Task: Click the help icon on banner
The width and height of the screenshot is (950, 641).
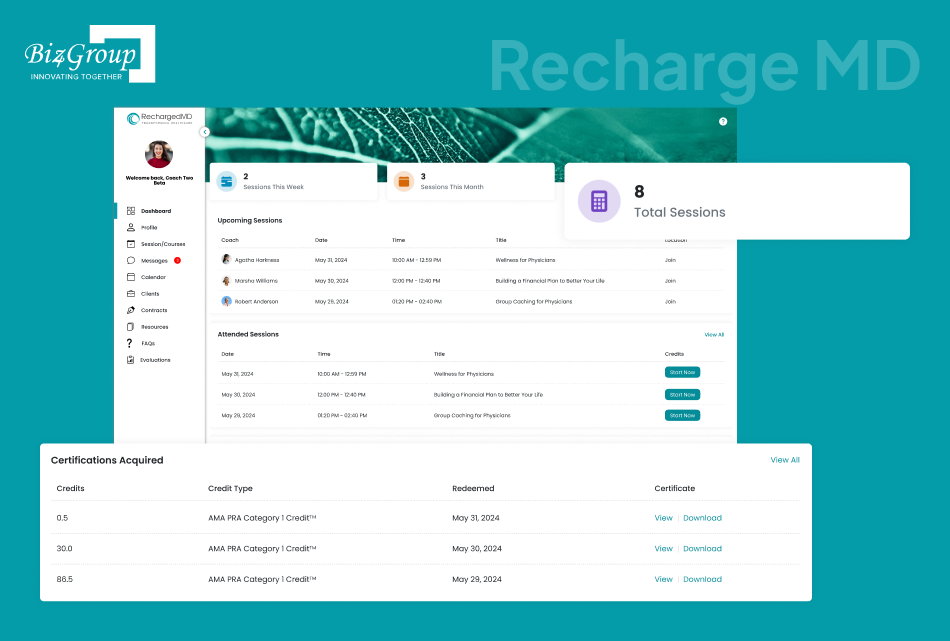Action: [723, 121]
